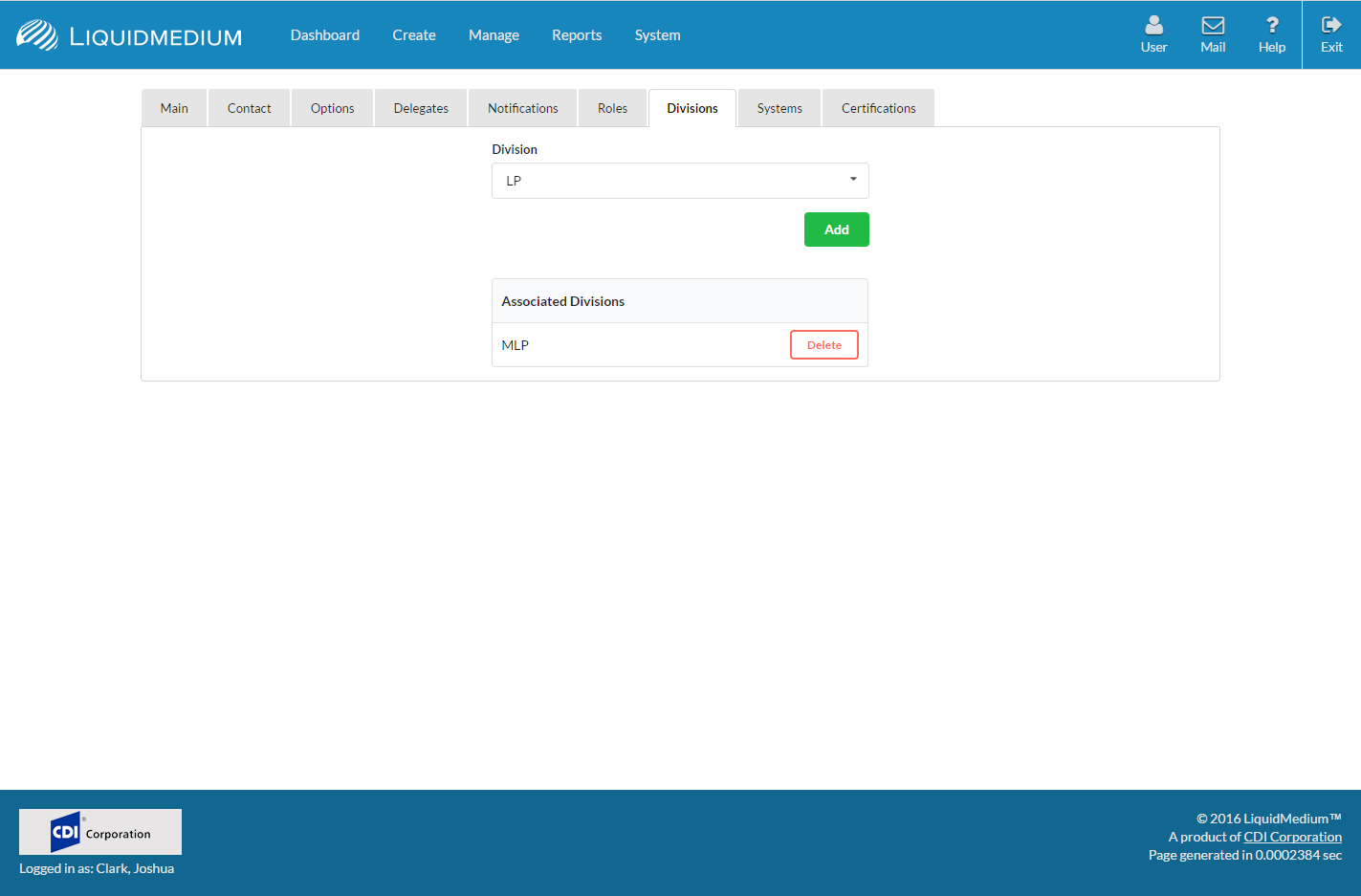Open the Certifications tab

(x=878, y=108)
